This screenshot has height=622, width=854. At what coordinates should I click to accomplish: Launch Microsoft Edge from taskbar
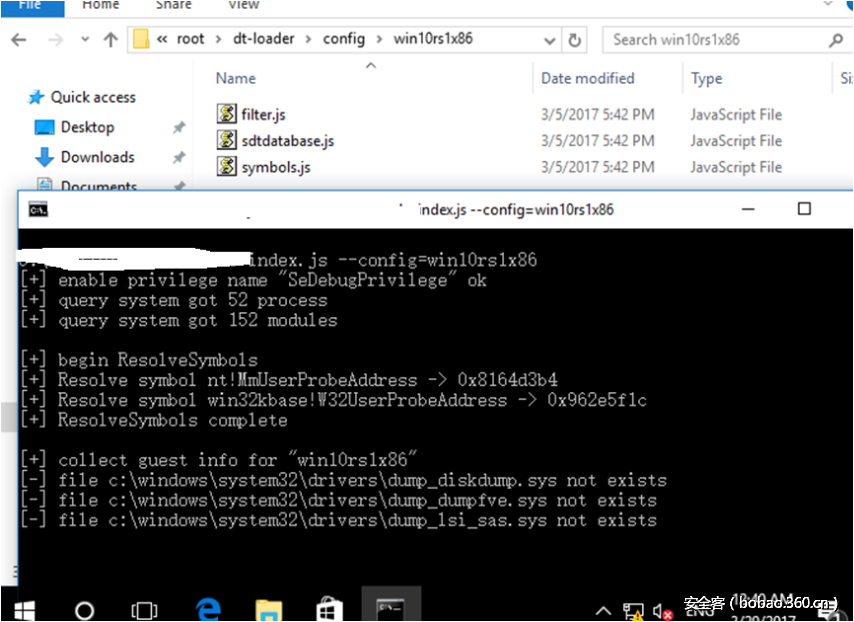(208, 609)
